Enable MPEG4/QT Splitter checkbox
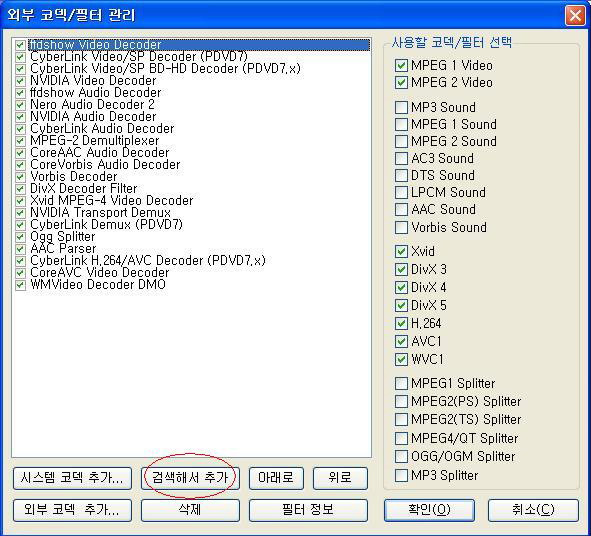Viewport: 591px width, 536px height. click(401, 438)
